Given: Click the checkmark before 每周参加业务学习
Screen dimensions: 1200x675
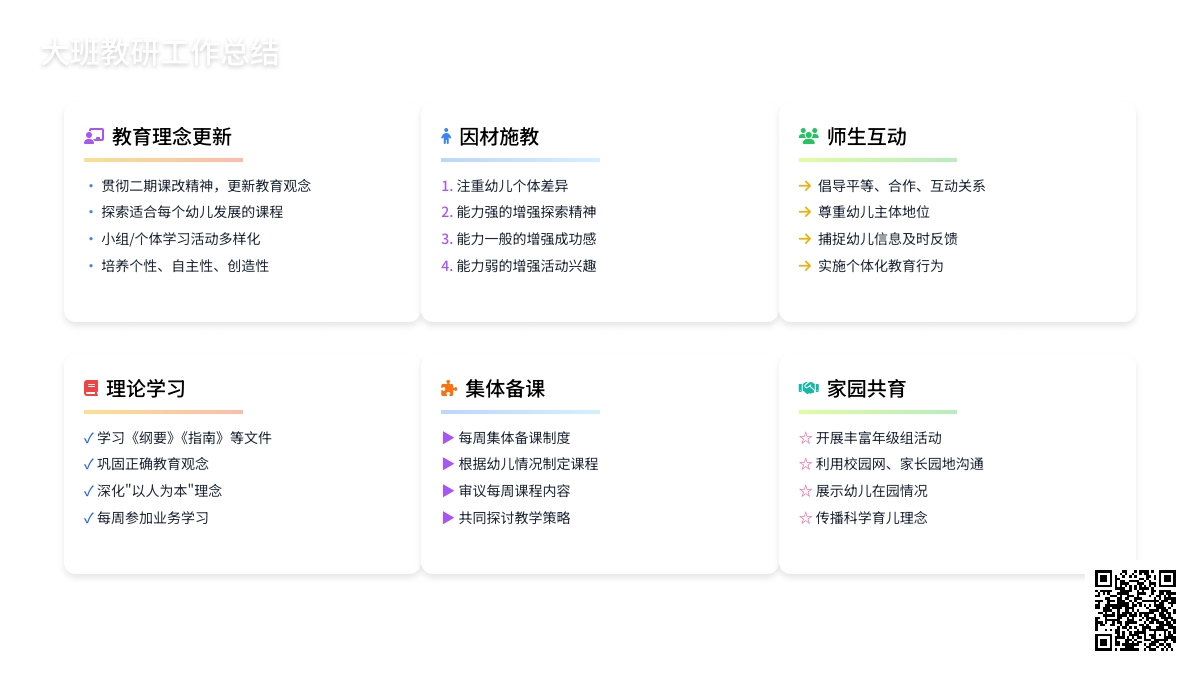Looking at the screenshot, I should click(89, 518).
